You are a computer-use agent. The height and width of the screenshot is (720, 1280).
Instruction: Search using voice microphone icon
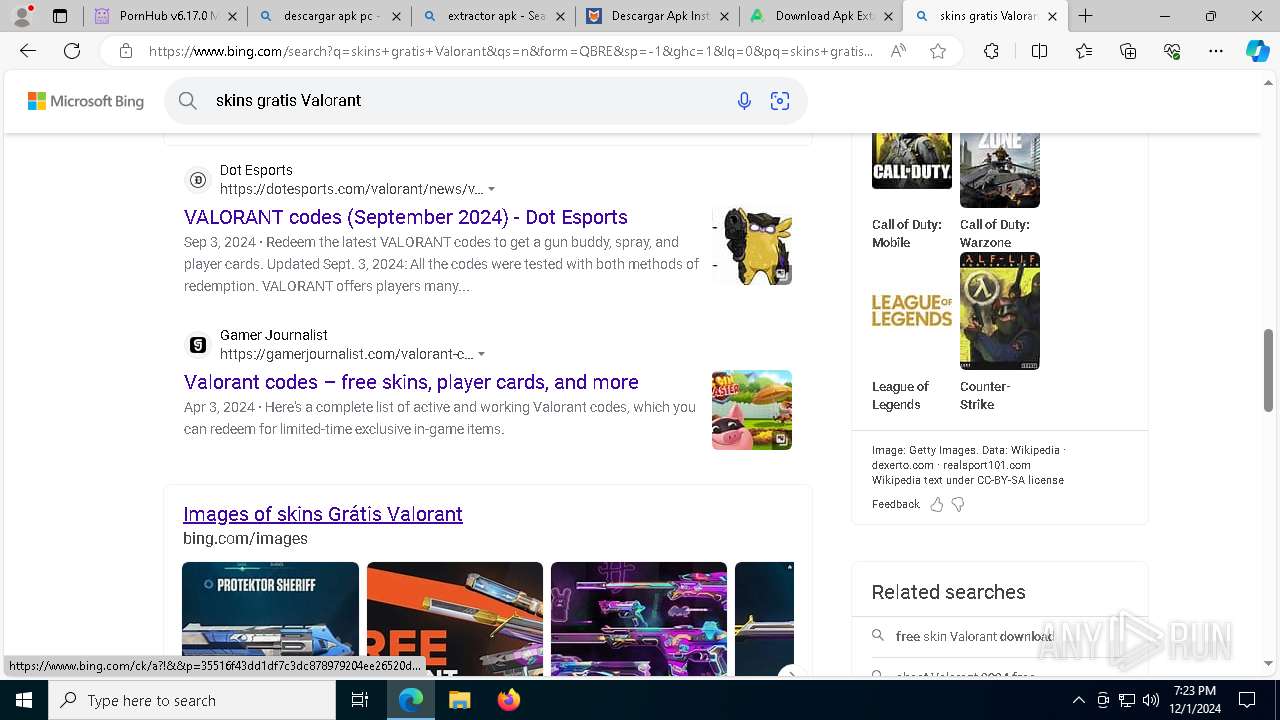[x=744, y=100]
